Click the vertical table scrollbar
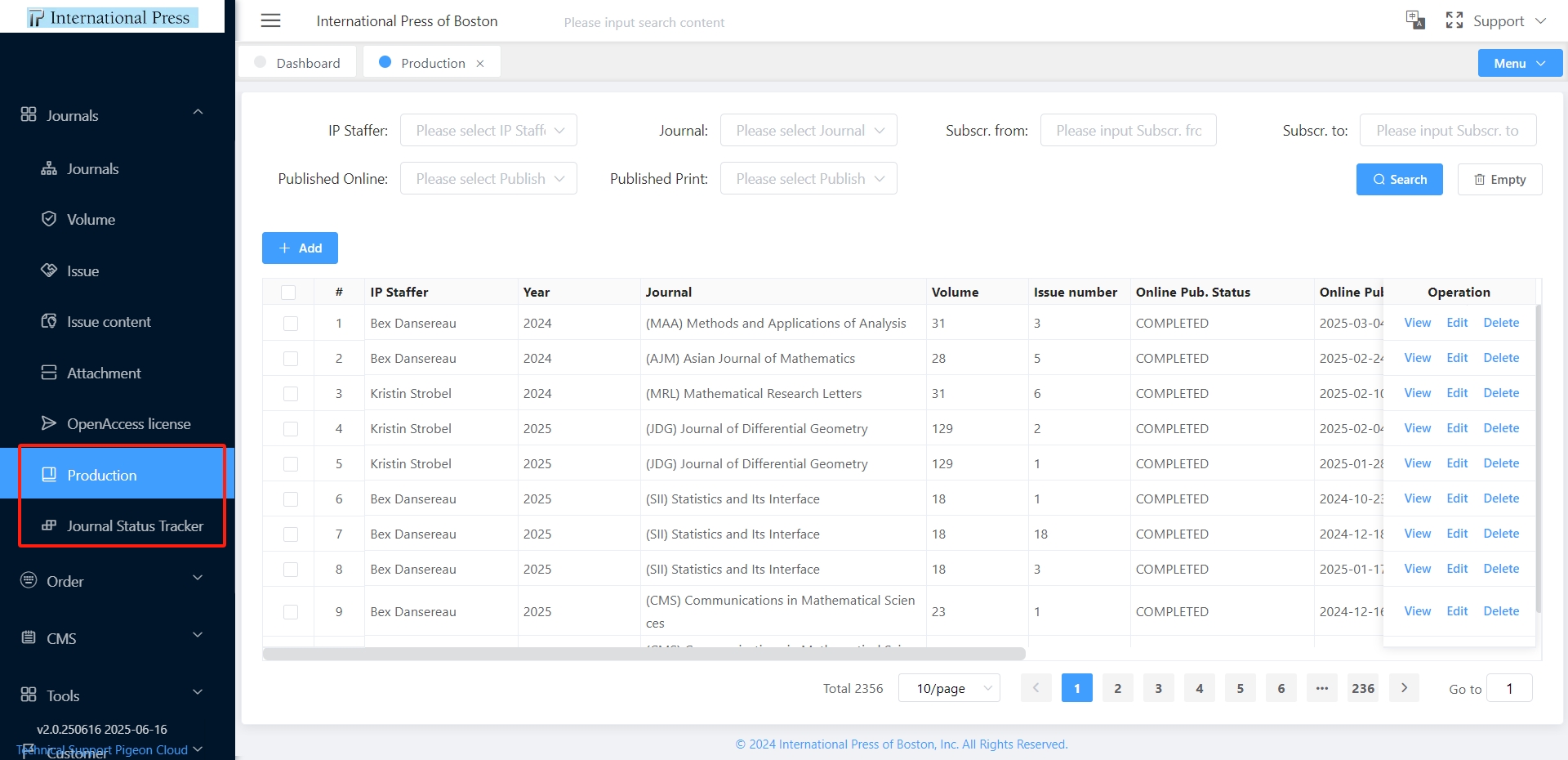The image size is (1568, 760). tap(1539, 458)
